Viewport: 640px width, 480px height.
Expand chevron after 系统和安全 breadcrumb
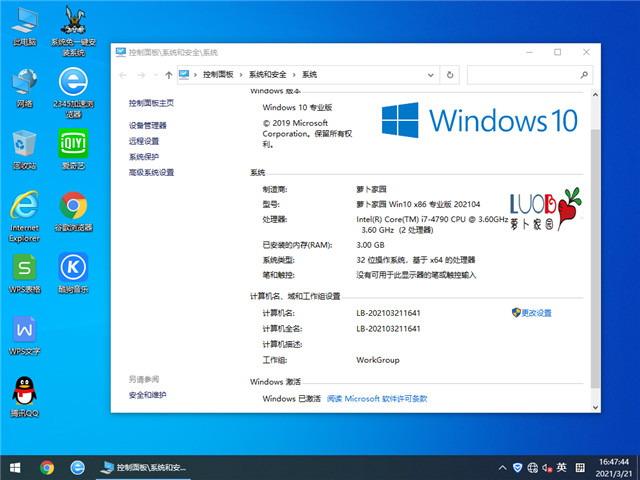[x=294, y=75]
